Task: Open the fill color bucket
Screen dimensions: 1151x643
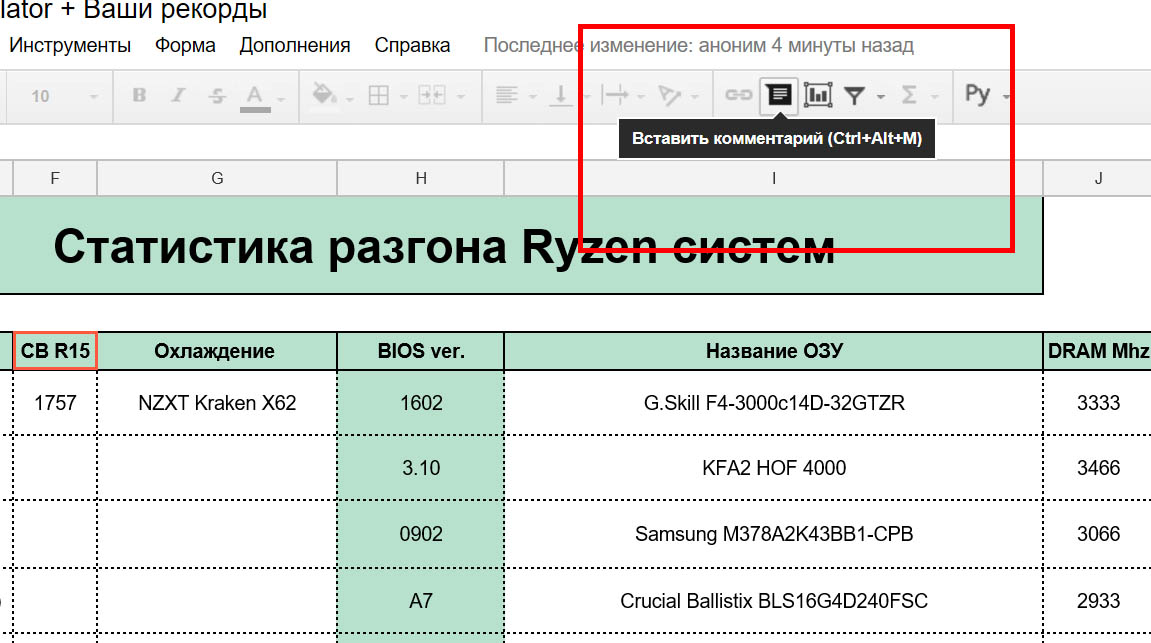Action: point(324,94)
